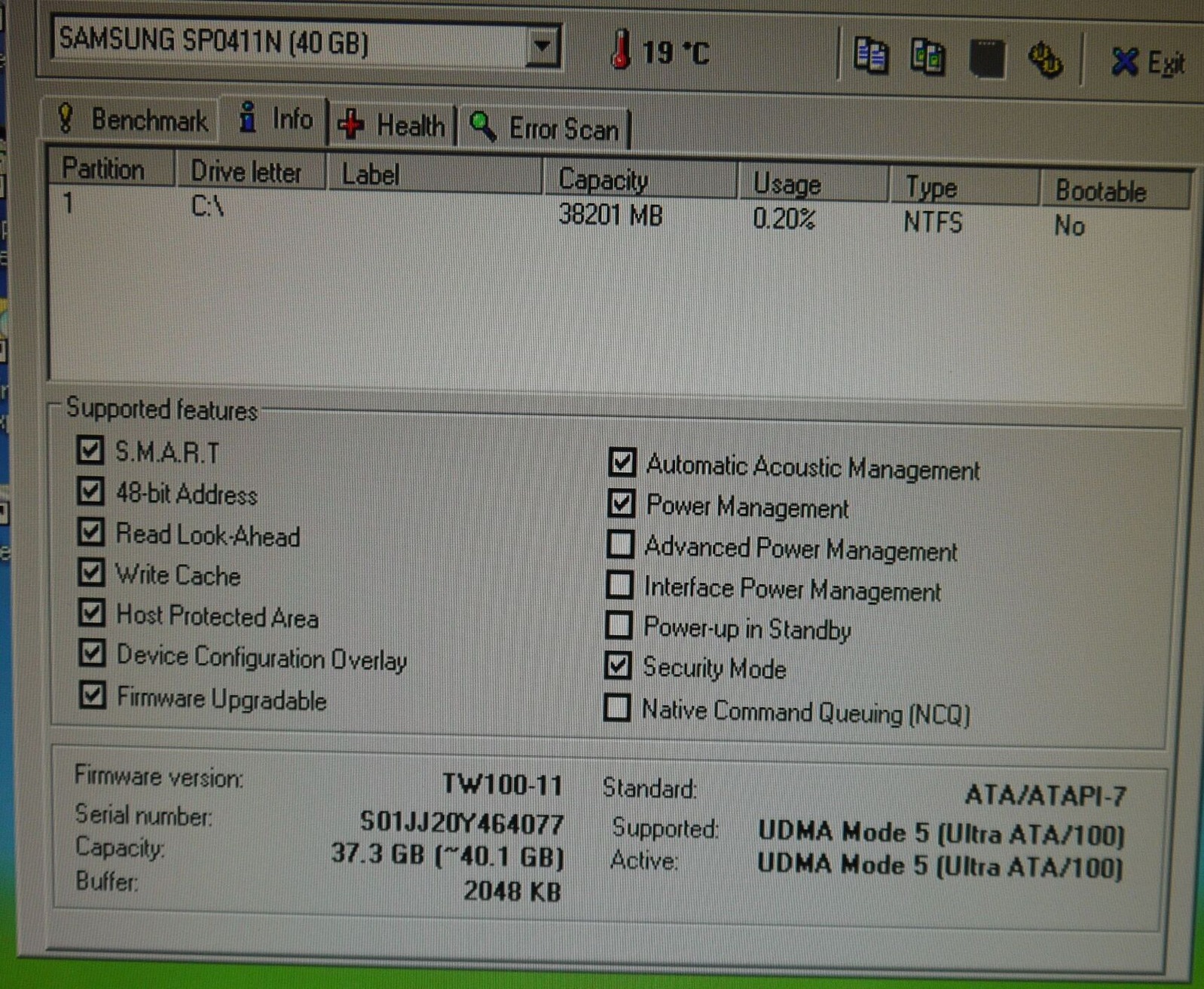This screenshot has width=1204, height=989.
Task: Click the Type column header
Action: tap(964, 188)
